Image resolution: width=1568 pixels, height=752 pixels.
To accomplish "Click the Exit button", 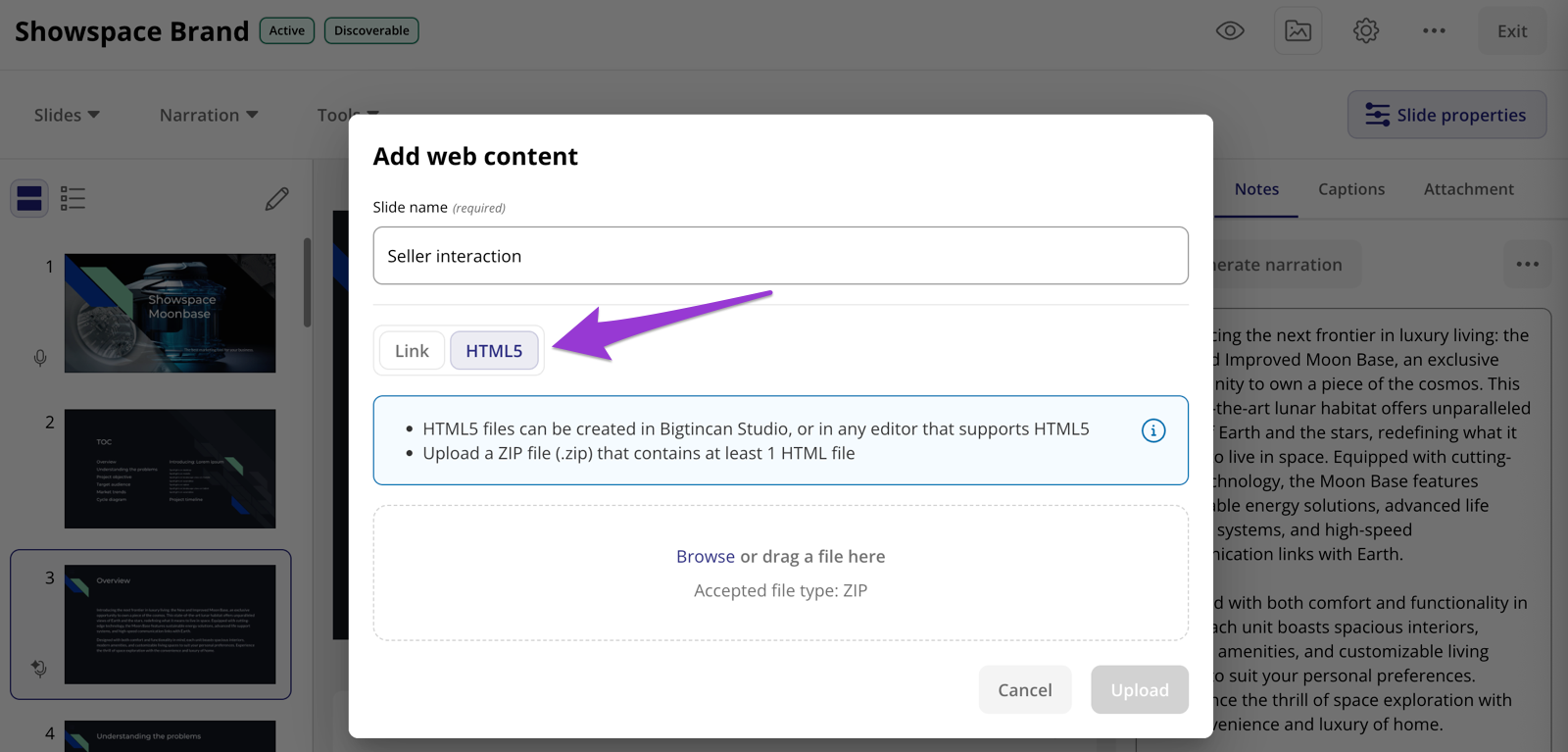I will (x=1512, y=30).
